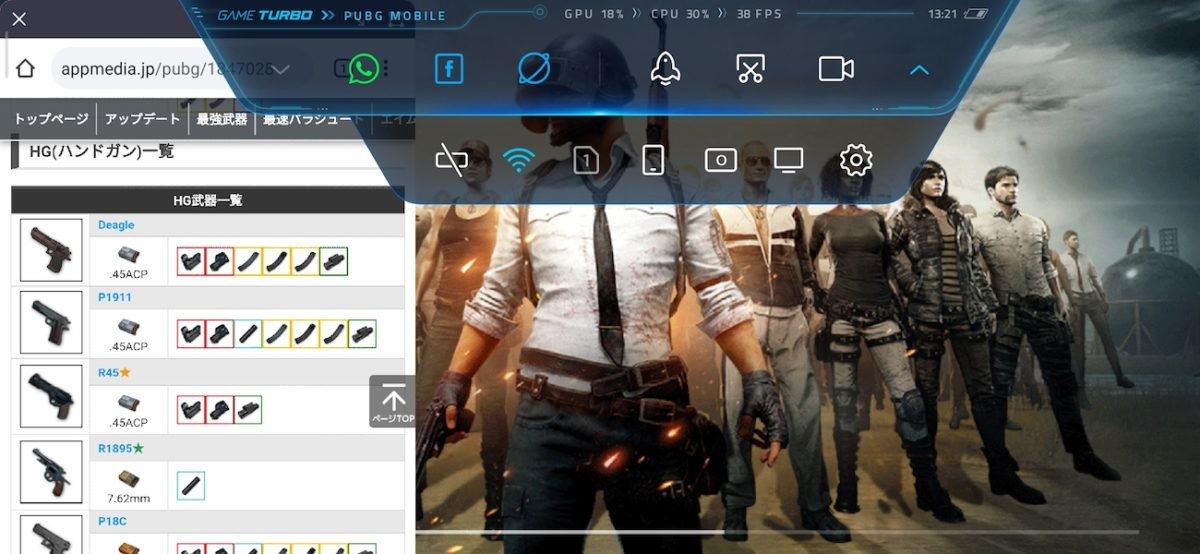Toggle the crossed-out battery saver icon
This screenshot has width=1200, height=554.
[451, 160]
